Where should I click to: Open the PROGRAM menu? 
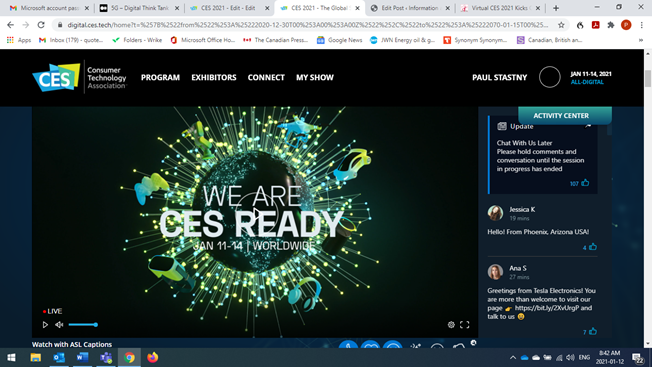click(x=161, y=77)
